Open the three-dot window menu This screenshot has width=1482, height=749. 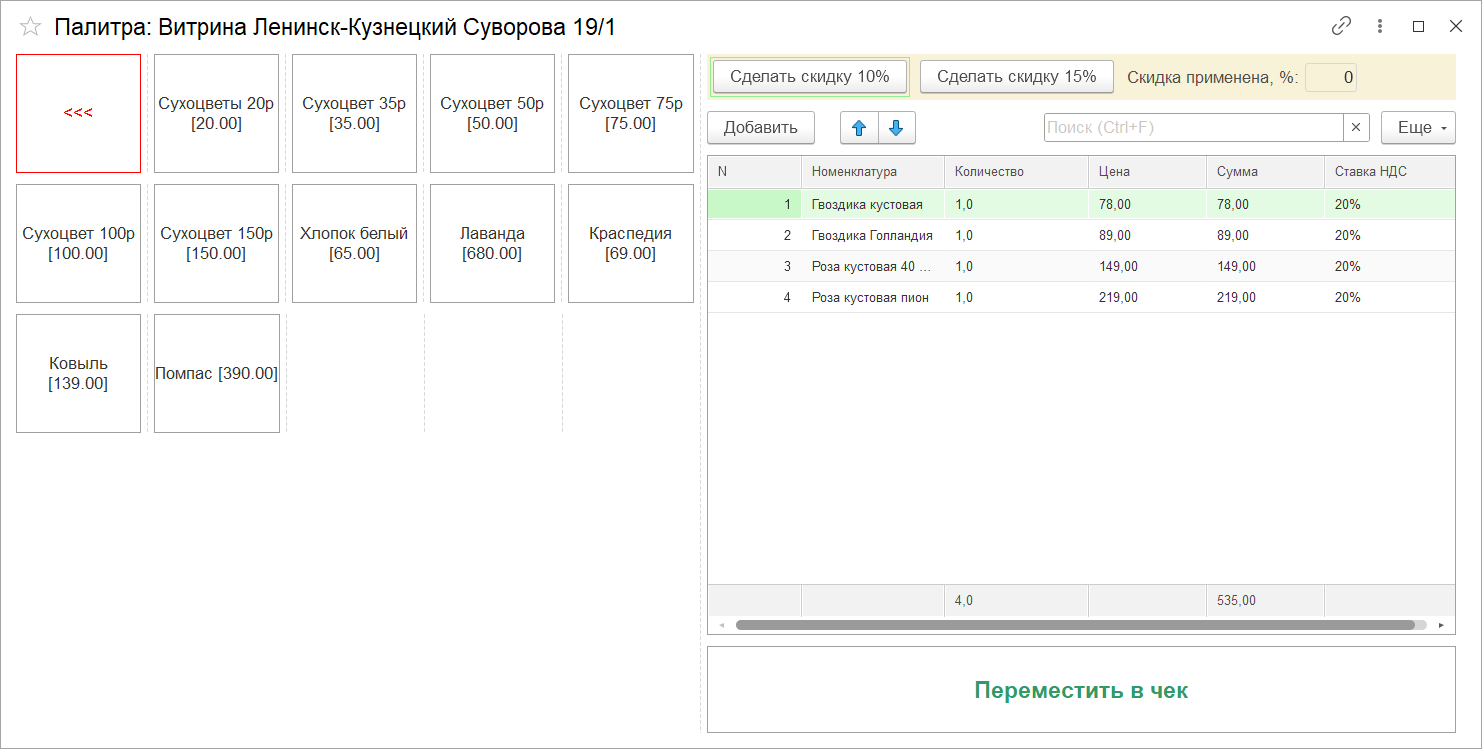click(1380, 27)
